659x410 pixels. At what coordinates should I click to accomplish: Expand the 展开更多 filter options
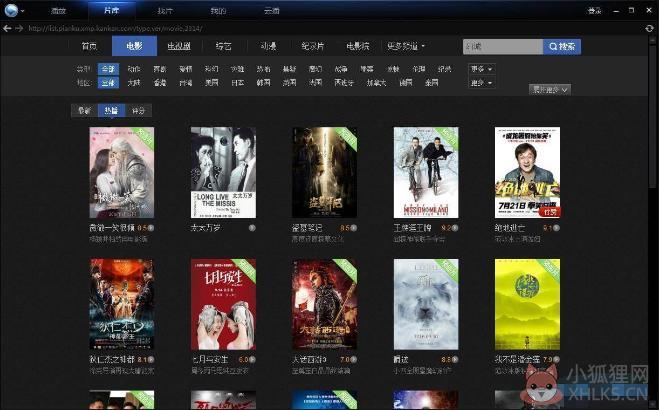(550, 89)
